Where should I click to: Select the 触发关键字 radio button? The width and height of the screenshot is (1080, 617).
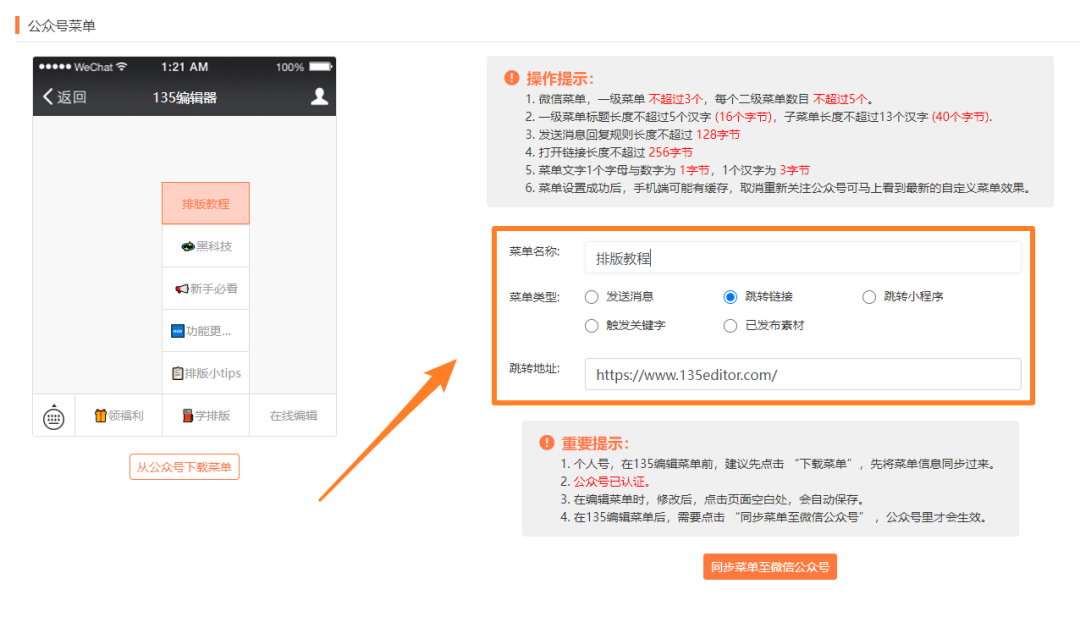point(592,326)
